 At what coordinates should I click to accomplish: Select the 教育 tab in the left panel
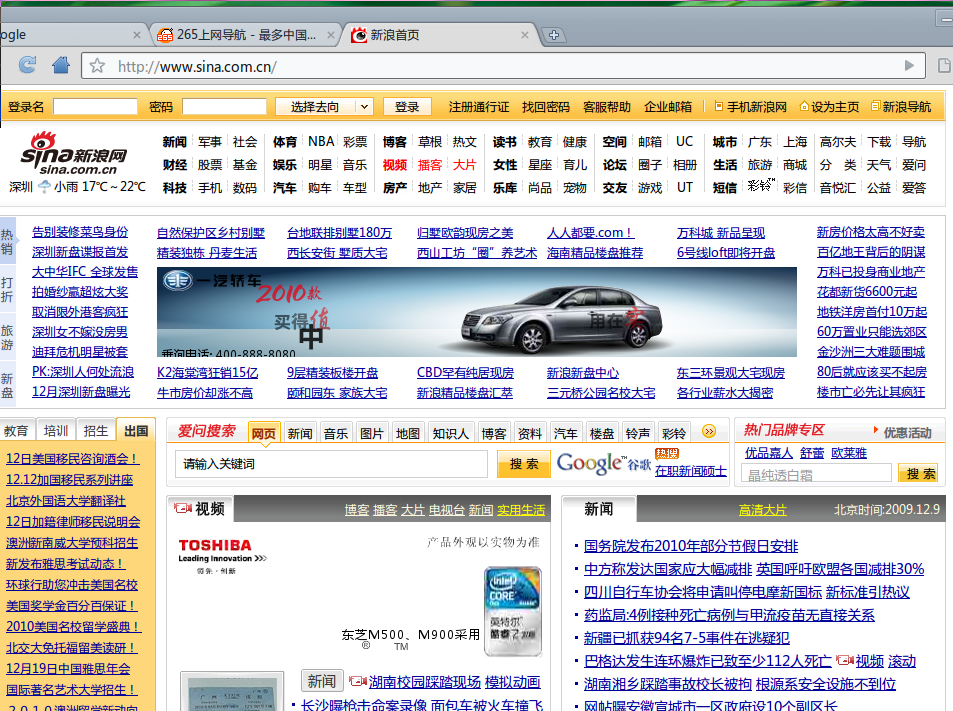(16, 431)
